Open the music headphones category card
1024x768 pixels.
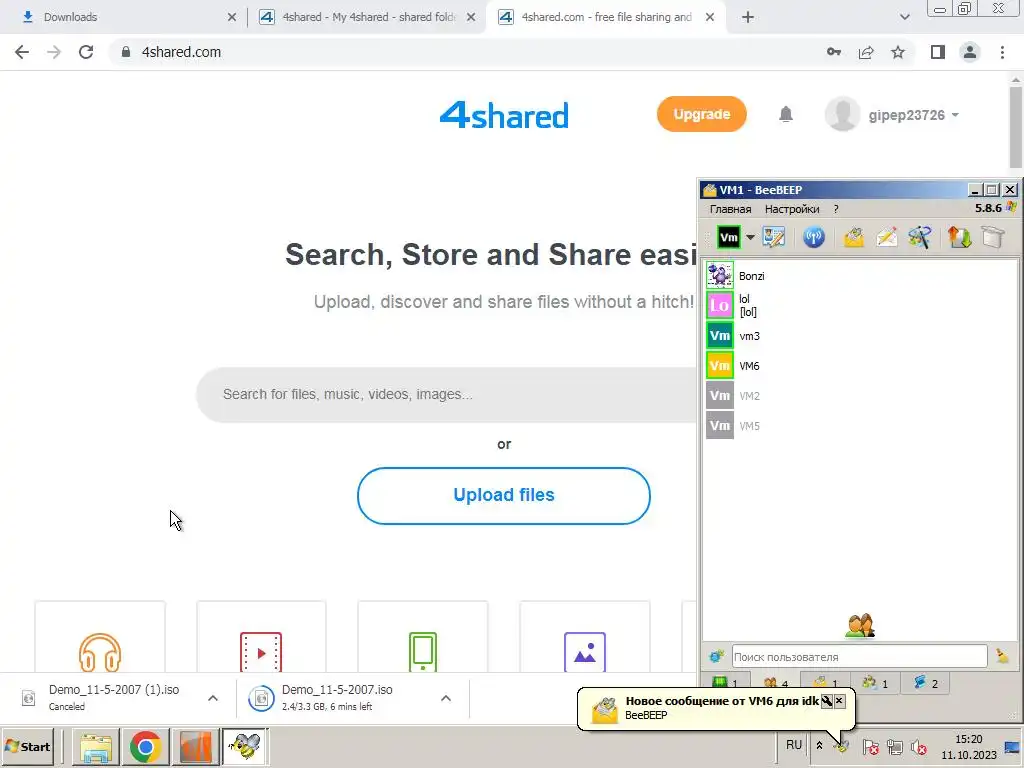[100, 637]
